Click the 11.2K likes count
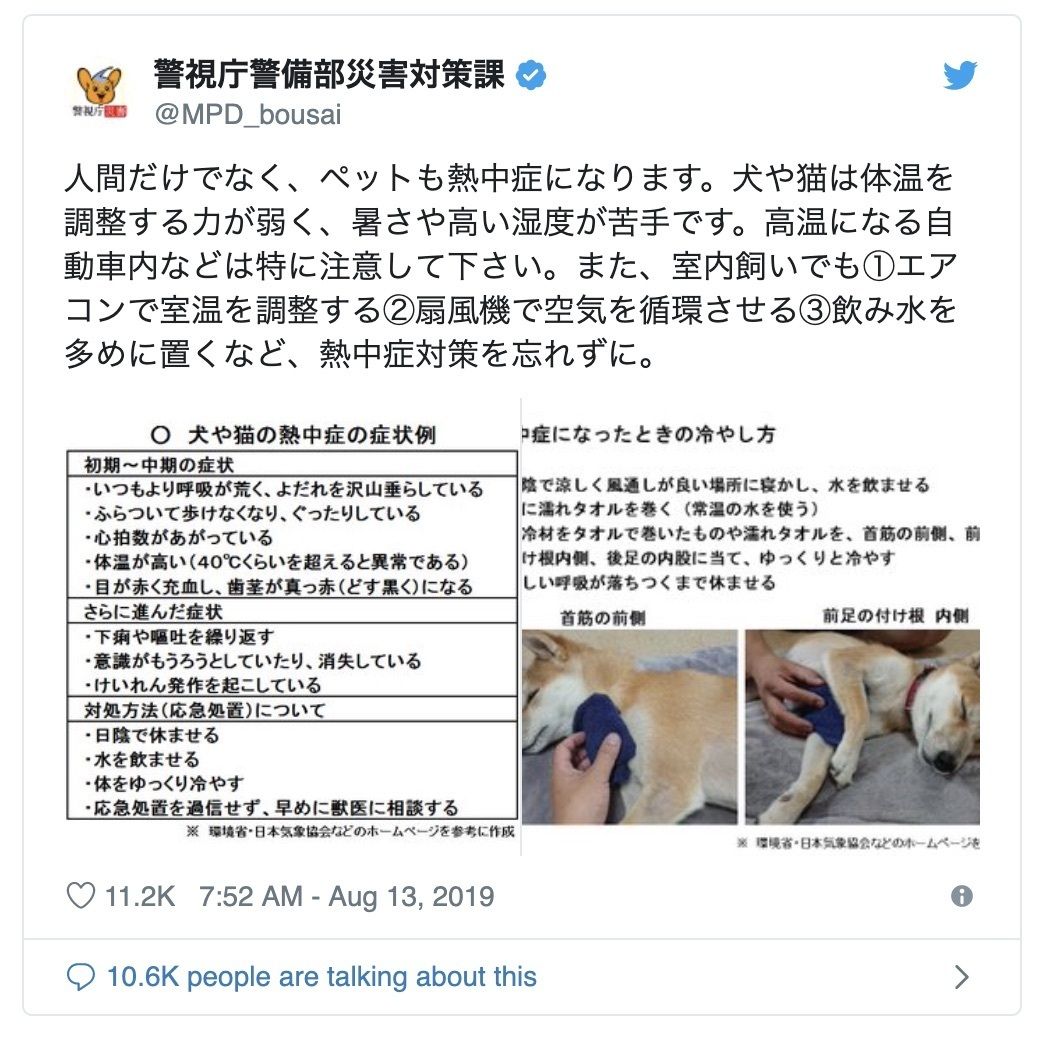This screenshot has height=1038, width=1042. click(140, 896)
